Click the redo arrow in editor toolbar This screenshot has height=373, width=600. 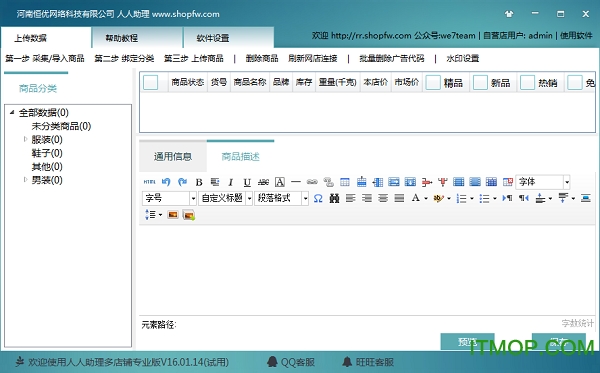tap(183, 182)
